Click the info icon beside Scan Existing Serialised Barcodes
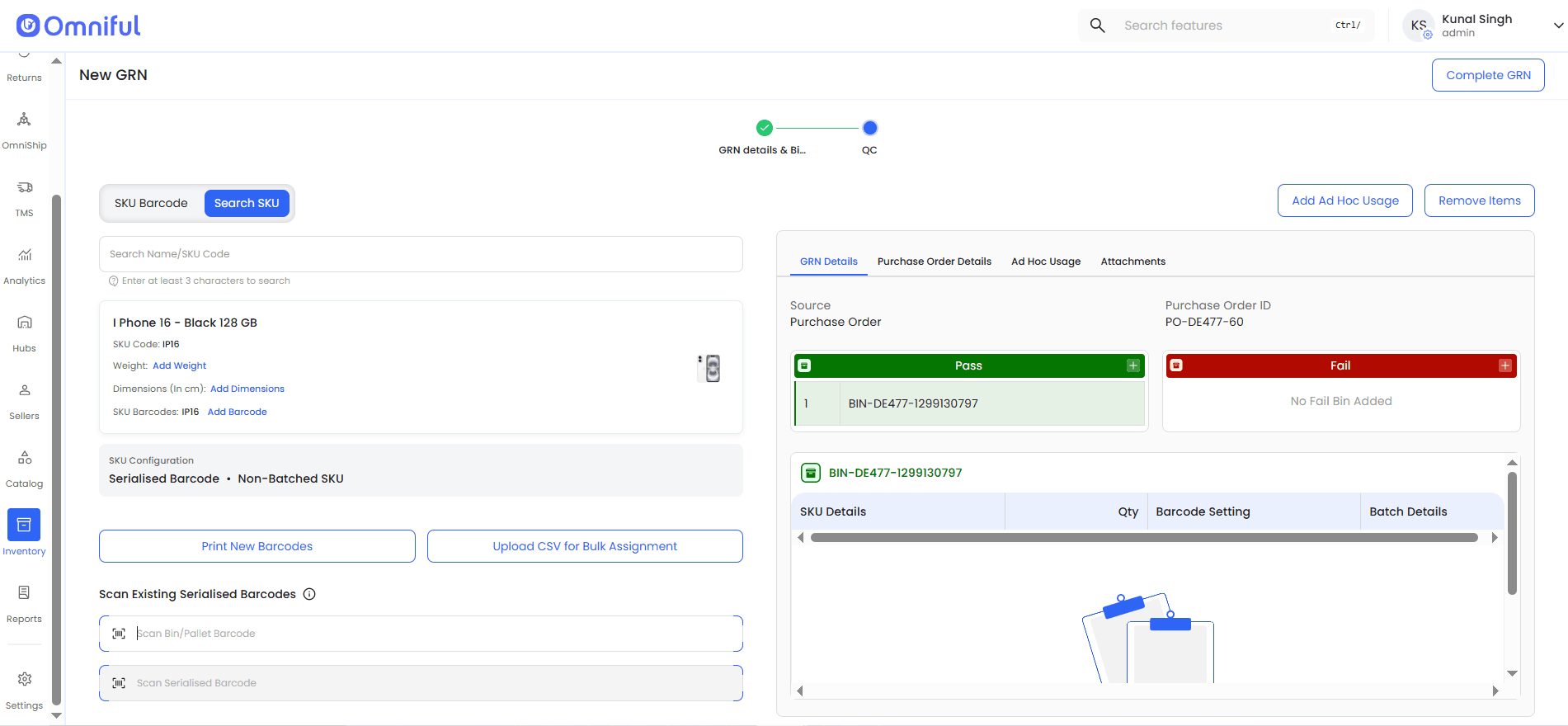 click(x=309, y=594)
